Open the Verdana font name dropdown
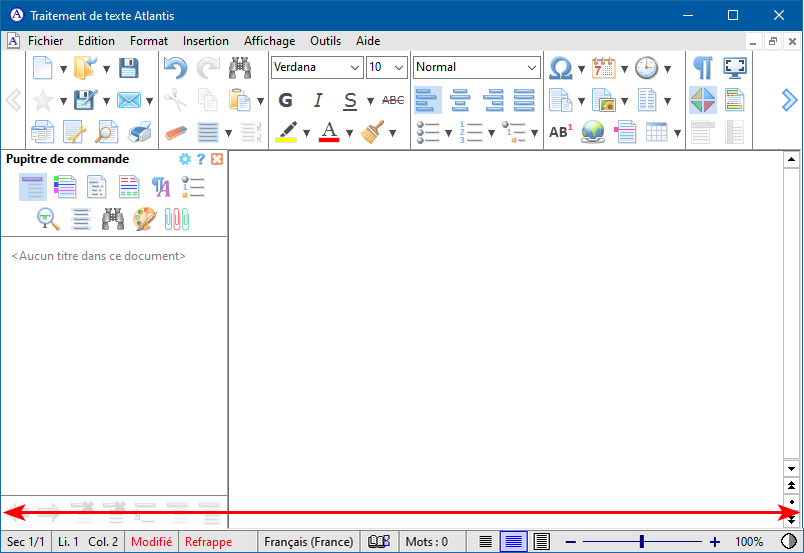 316,67
